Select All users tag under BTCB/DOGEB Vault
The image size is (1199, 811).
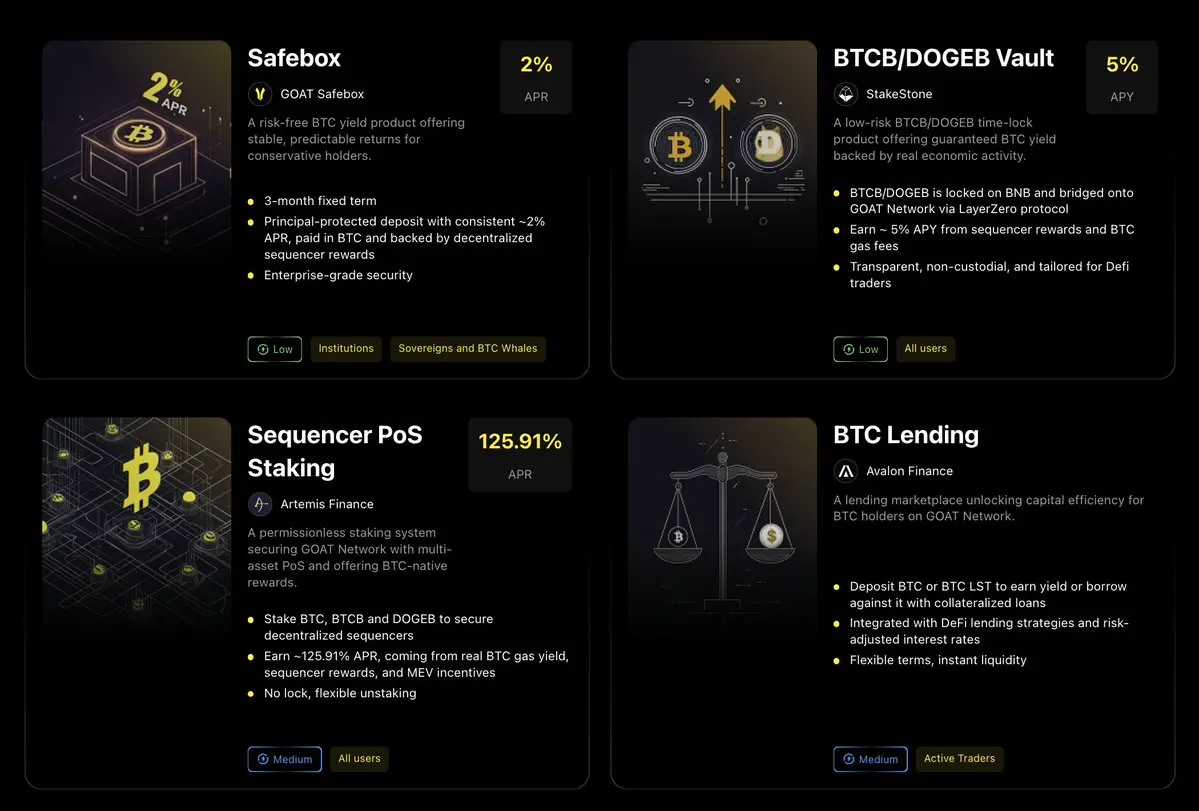point(925,349)
